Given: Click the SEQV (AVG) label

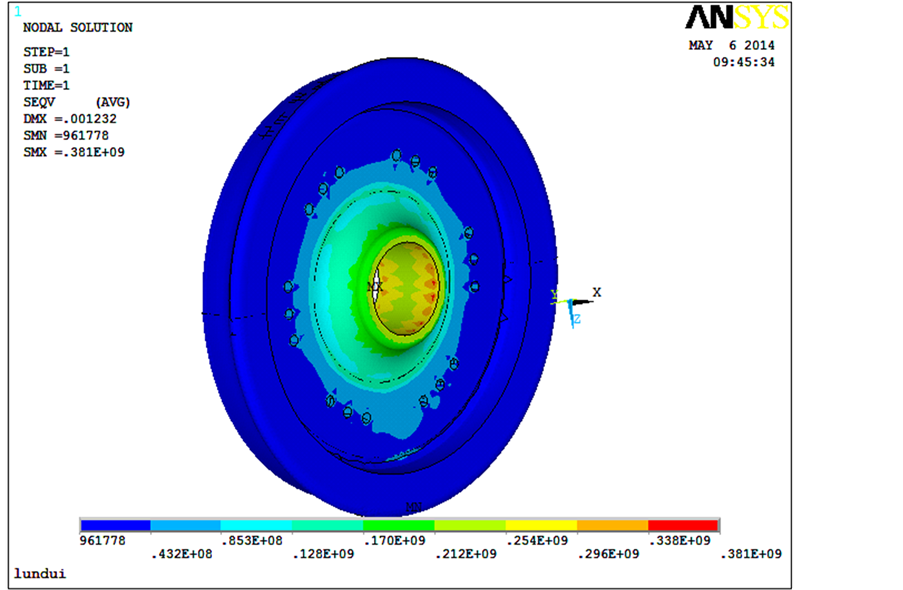Looking at the screenshot, I should tap(77, 102).
